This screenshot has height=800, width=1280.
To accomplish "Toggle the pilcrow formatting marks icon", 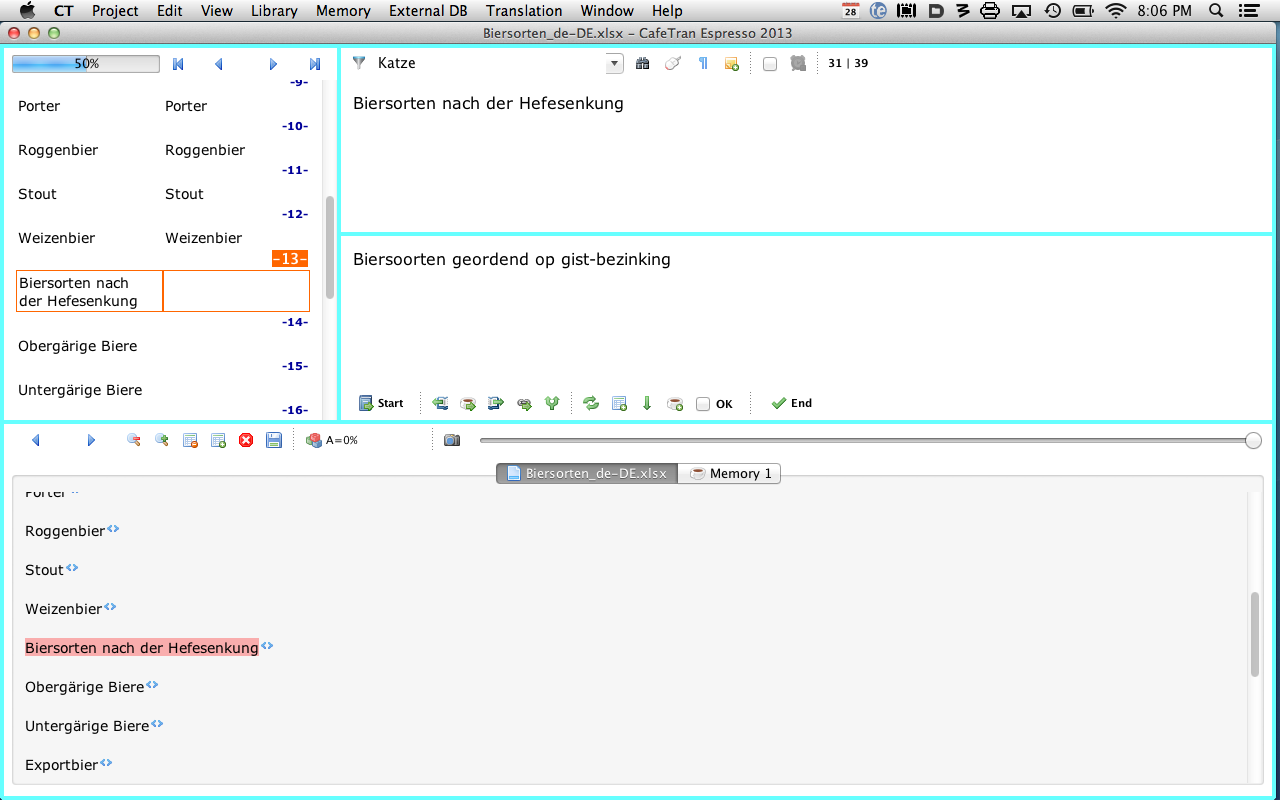I will point(703,64).
